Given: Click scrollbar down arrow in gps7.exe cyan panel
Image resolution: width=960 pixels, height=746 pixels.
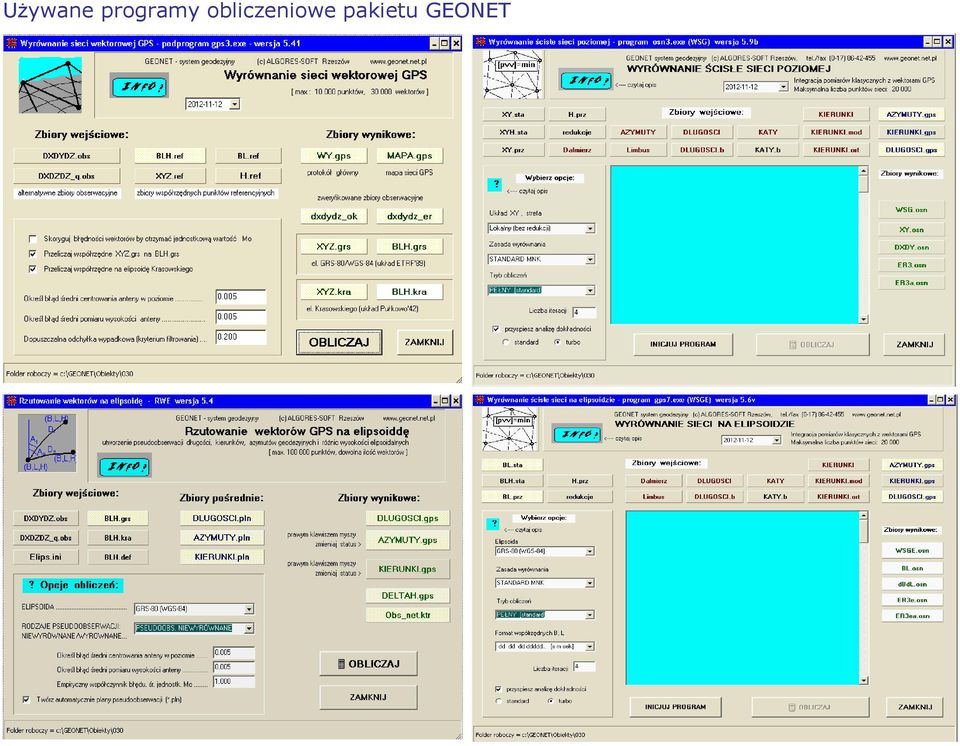Looking at the screenshot, I should coord(863,680).
